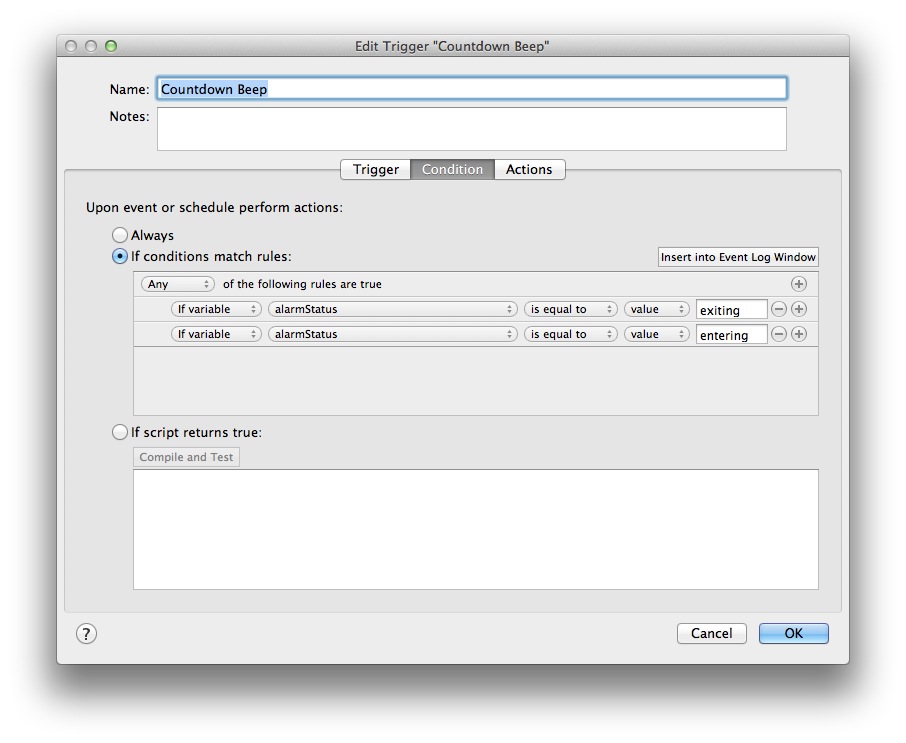Open the Any/All rules dropdown
Screen dimensions: 906x743
click(x=178, y=284)
